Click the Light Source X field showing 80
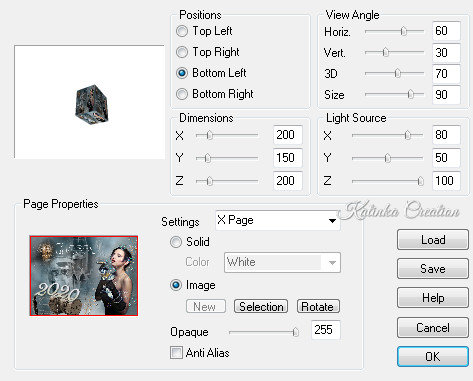This screenshot has width=473, height=381. coord(446,135)
